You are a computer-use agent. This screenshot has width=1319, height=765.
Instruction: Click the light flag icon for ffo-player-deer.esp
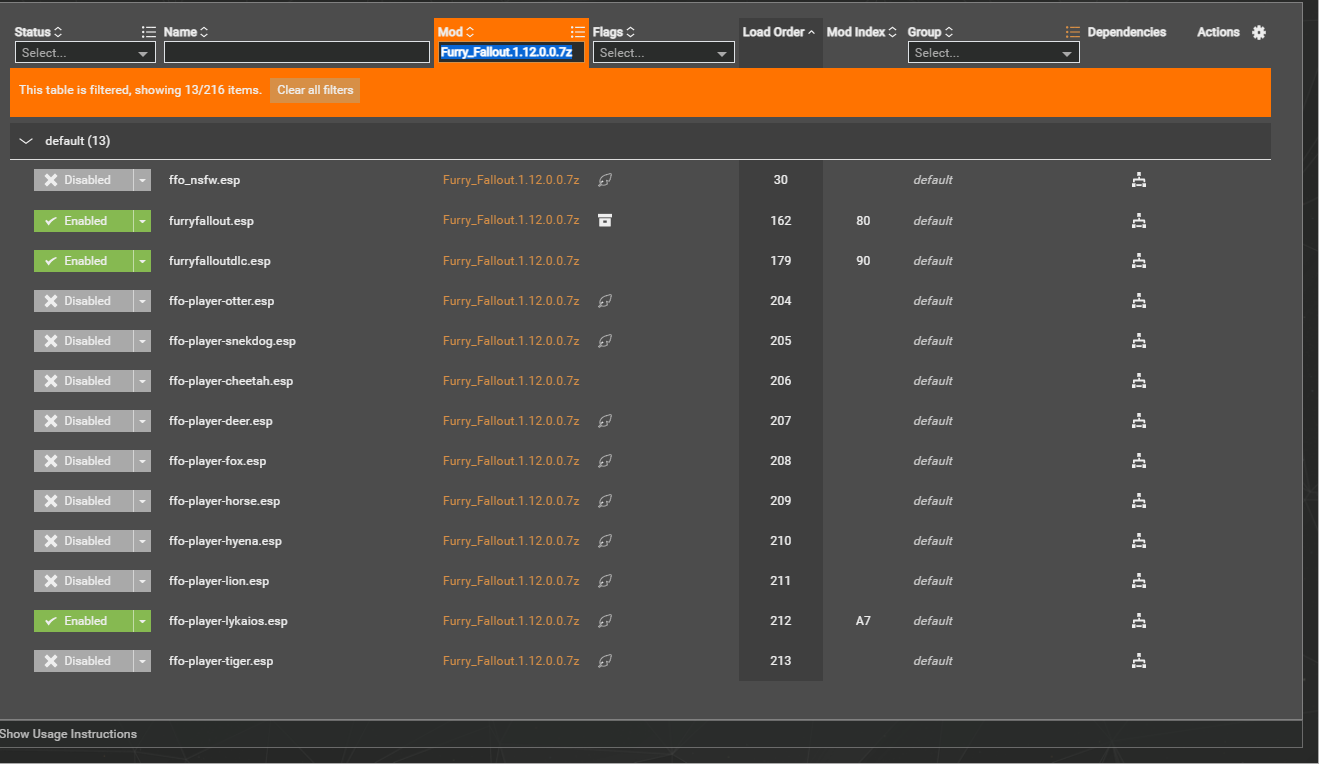pos(604,421)
